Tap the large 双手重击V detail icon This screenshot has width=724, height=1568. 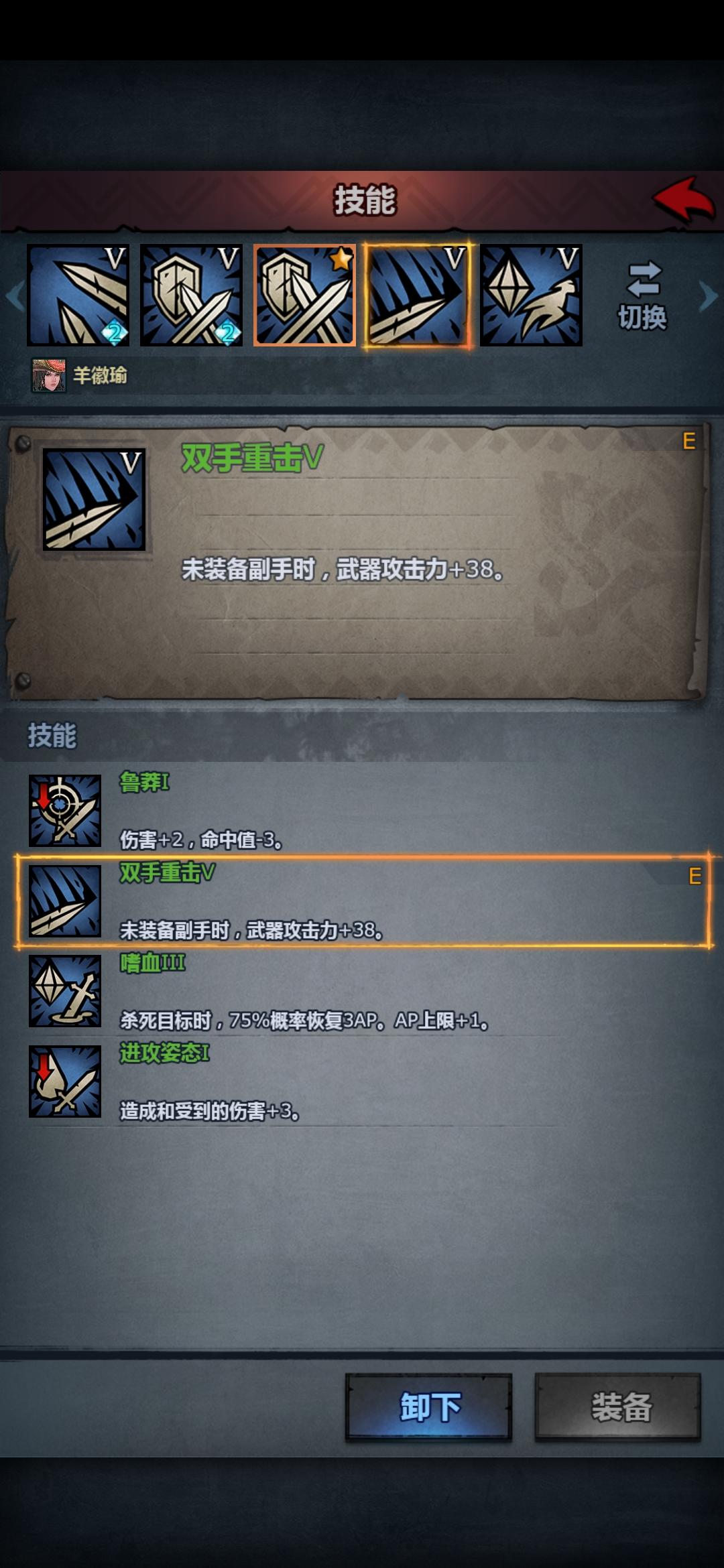(x=94, y=499)
